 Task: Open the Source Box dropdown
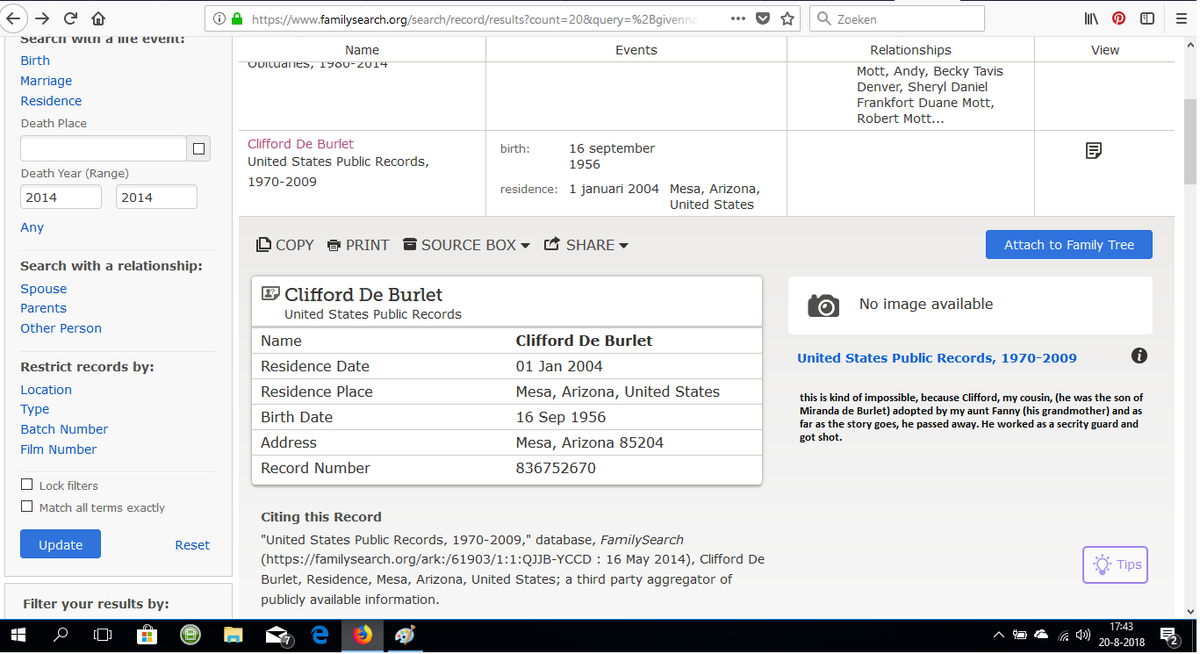(466, 245)
